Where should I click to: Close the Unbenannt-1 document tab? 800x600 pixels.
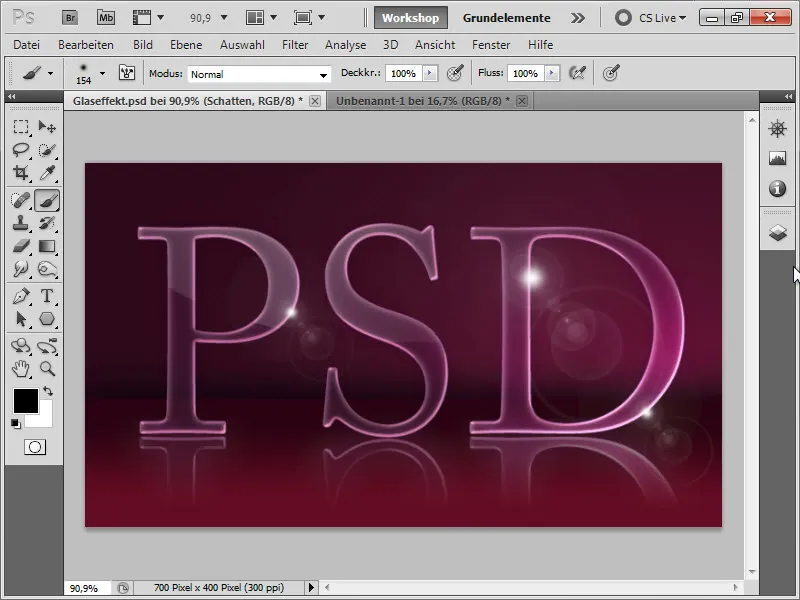[x=521, y=101]
